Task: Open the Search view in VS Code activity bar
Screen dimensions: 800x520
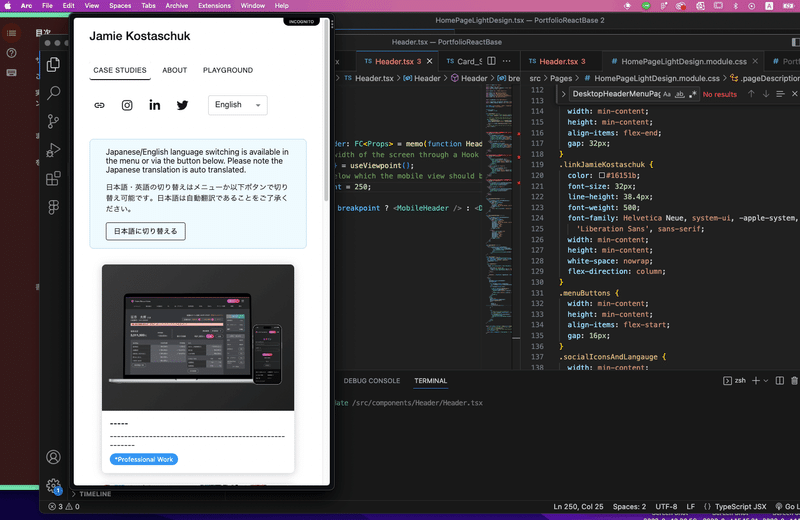Action: (53, 93)
